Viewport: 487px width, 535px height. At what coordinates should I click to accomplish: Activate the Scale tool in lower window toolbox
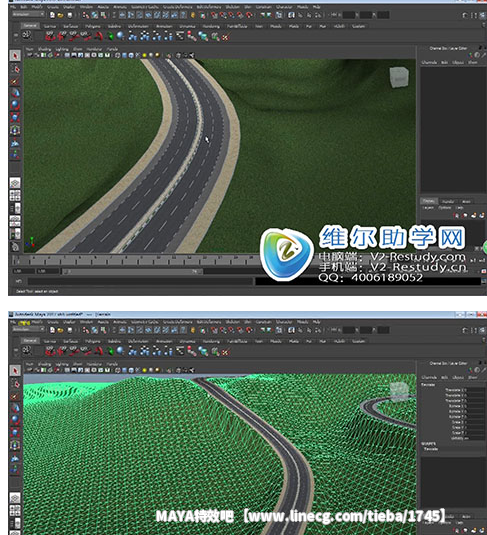(x=15, y=433)
